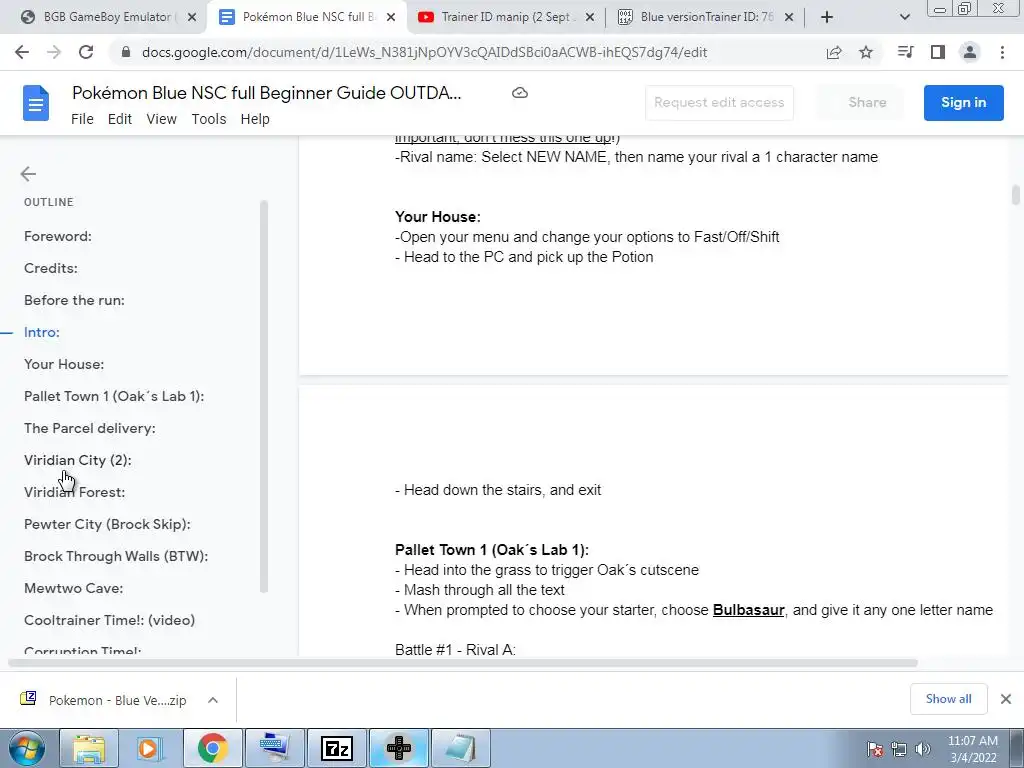The image size is (1024, 768).
Task: Click the cloud document status icon
Action: click(x=520, y=93)
